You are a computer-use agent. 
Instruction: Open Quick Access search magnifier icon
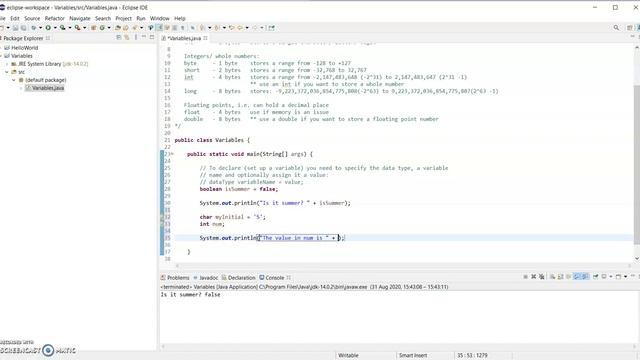coord(616,28)
